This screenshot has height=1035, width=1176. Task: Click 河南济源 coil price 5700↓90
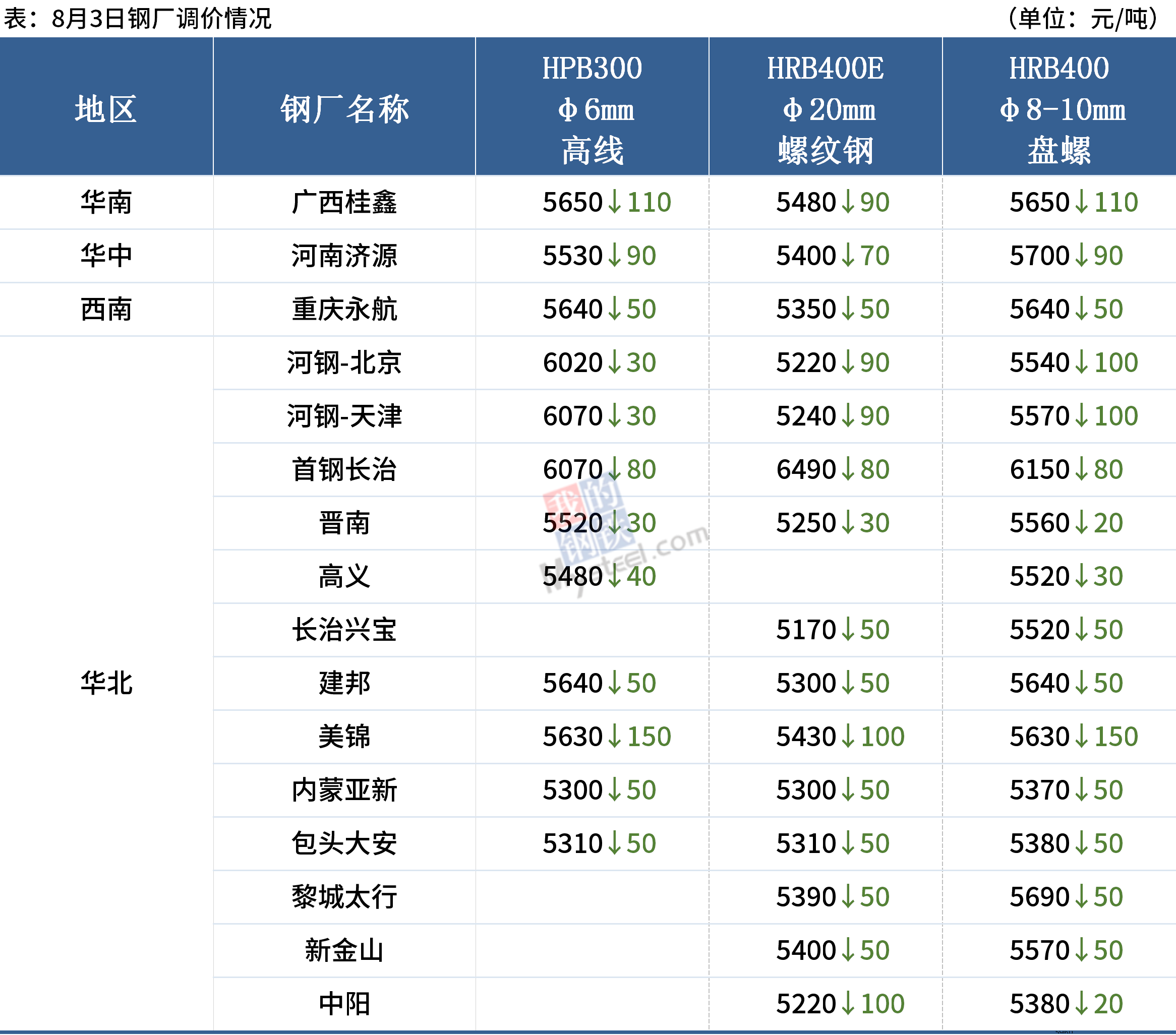1066,256
